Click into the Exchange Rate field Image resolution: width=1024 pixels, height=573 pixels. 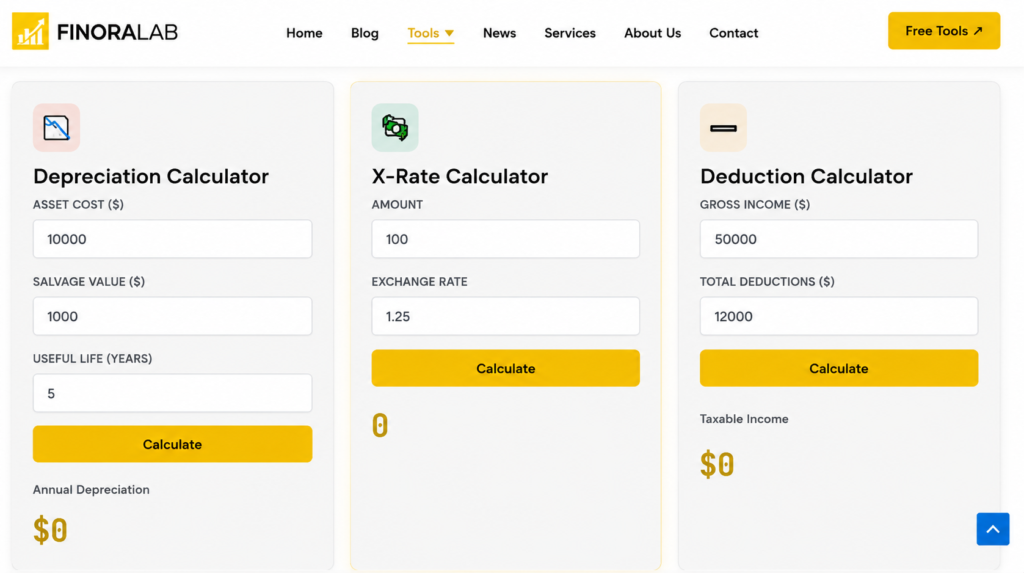coord(505,316)
